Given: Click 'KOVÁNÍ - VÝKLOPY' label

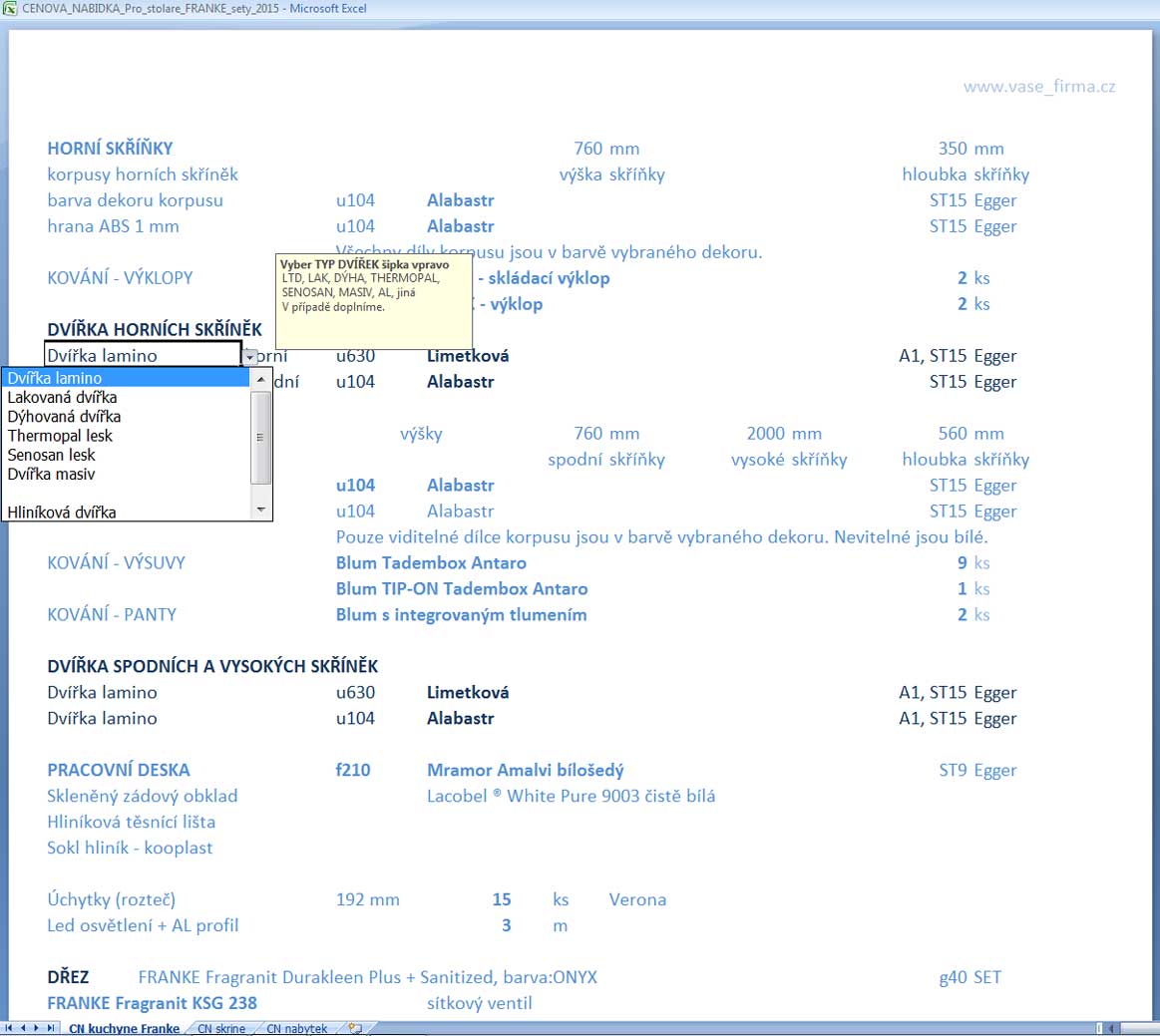Looking at the screenshot, I should tap(120, 278).
